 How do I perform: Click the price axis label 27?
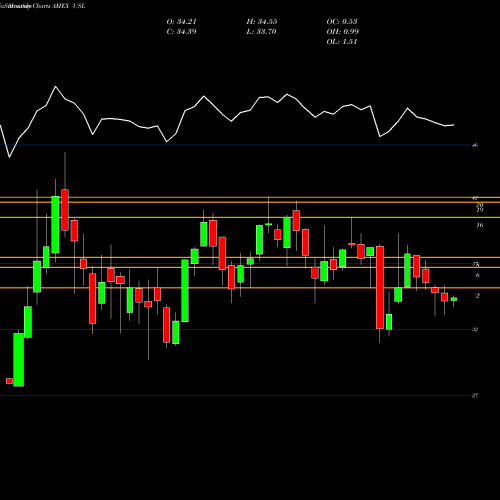coord(475,396)
